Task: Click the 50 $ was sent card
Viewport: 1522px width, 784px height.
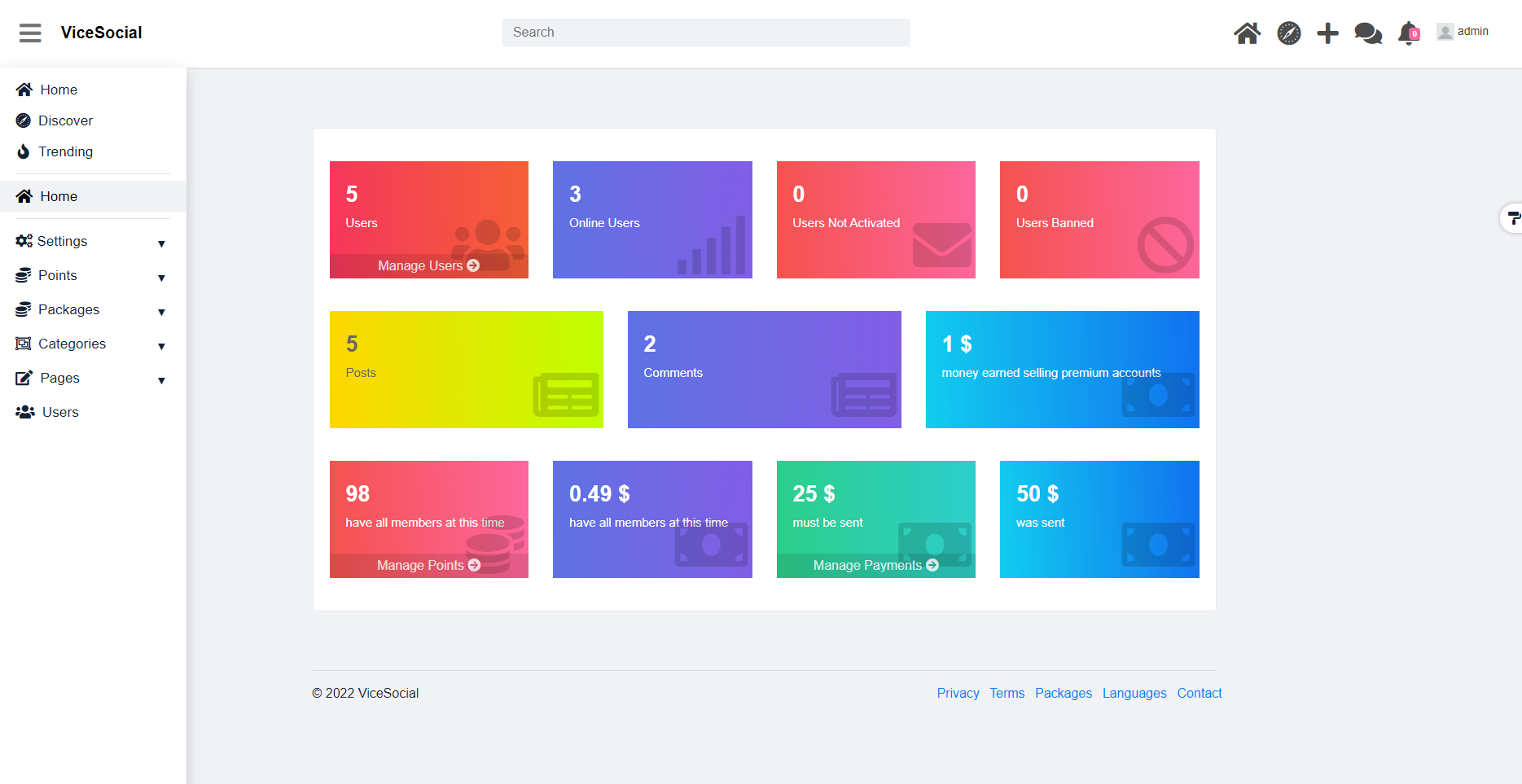Action: (x=1099, y=519)
